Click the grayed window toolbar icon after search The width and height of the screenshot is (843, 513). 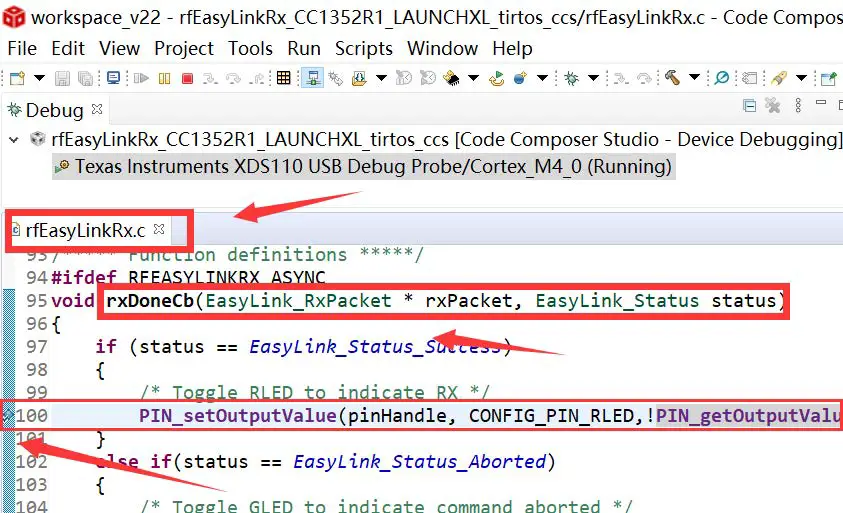[749, 79]
